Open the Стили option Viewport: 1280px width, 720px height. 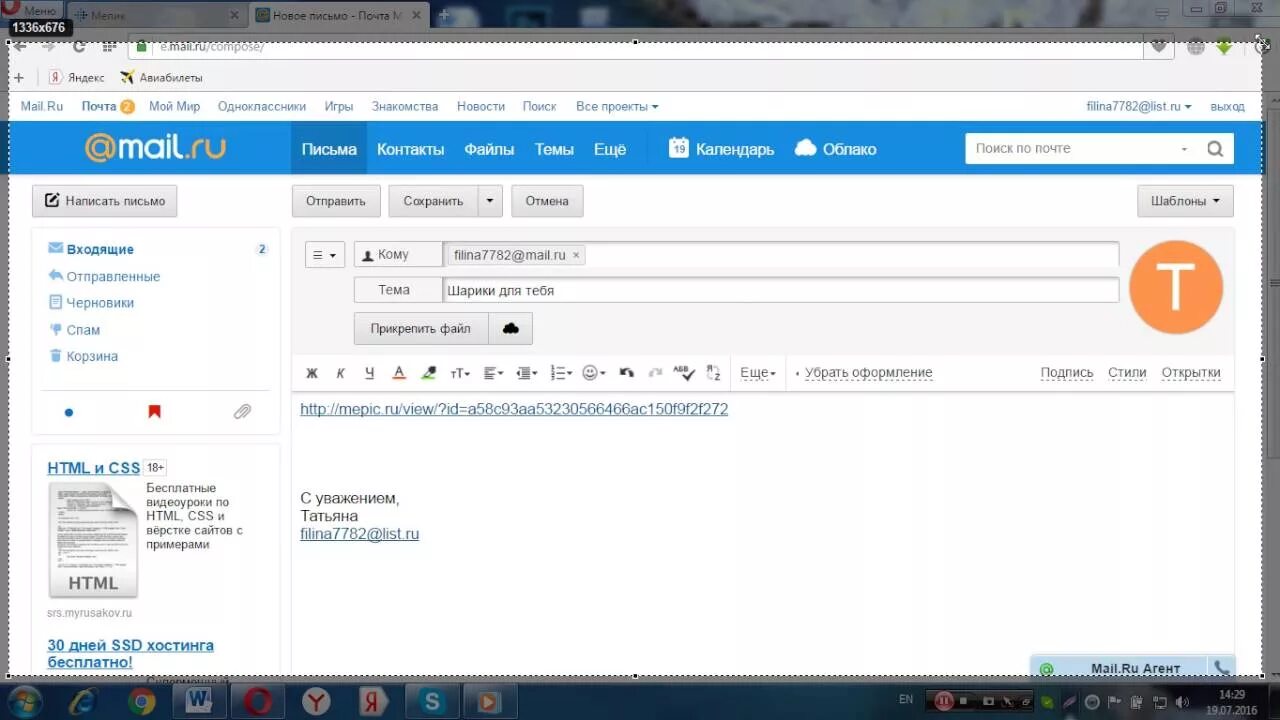1127,373
